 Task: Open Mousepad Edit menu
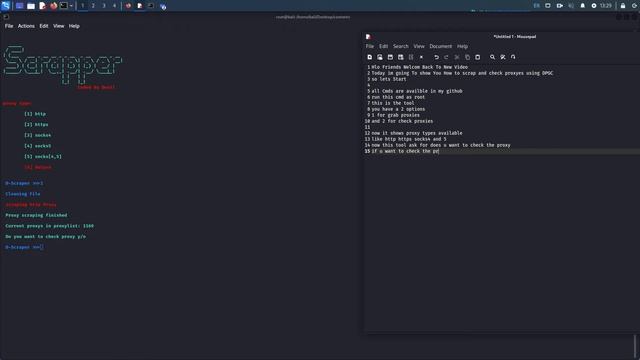pyautogui.click(x=383, y=46)
